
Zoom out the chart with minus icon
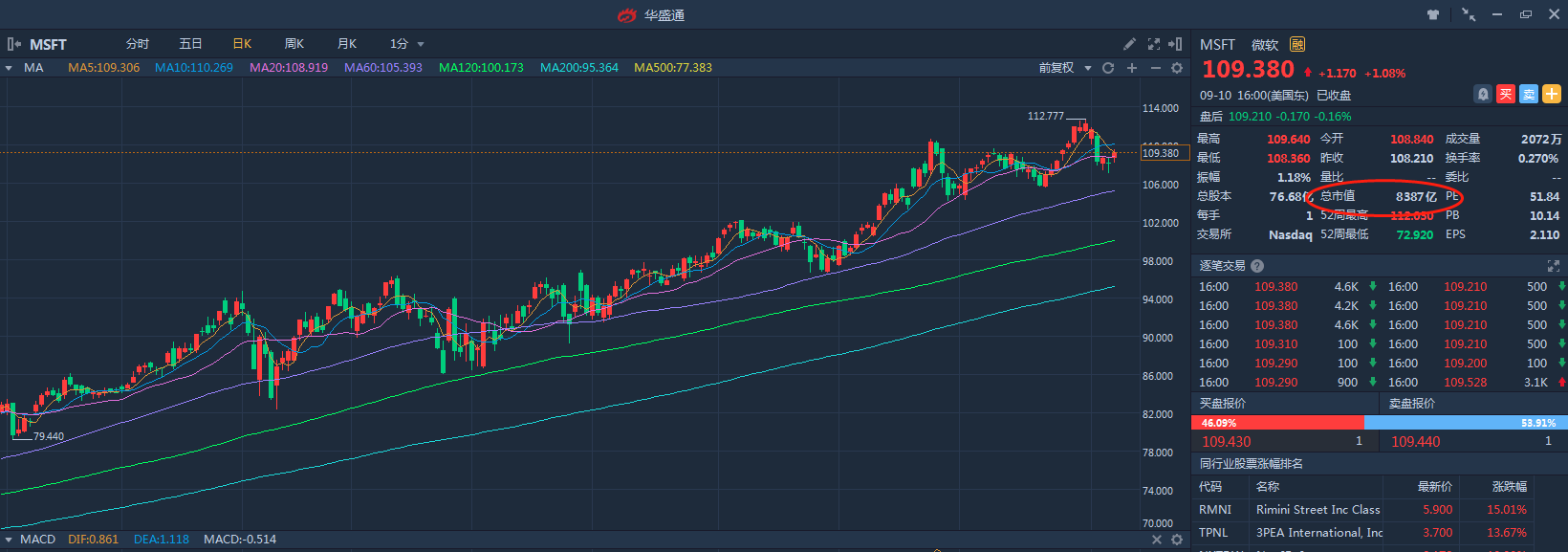coord(1155,68)
